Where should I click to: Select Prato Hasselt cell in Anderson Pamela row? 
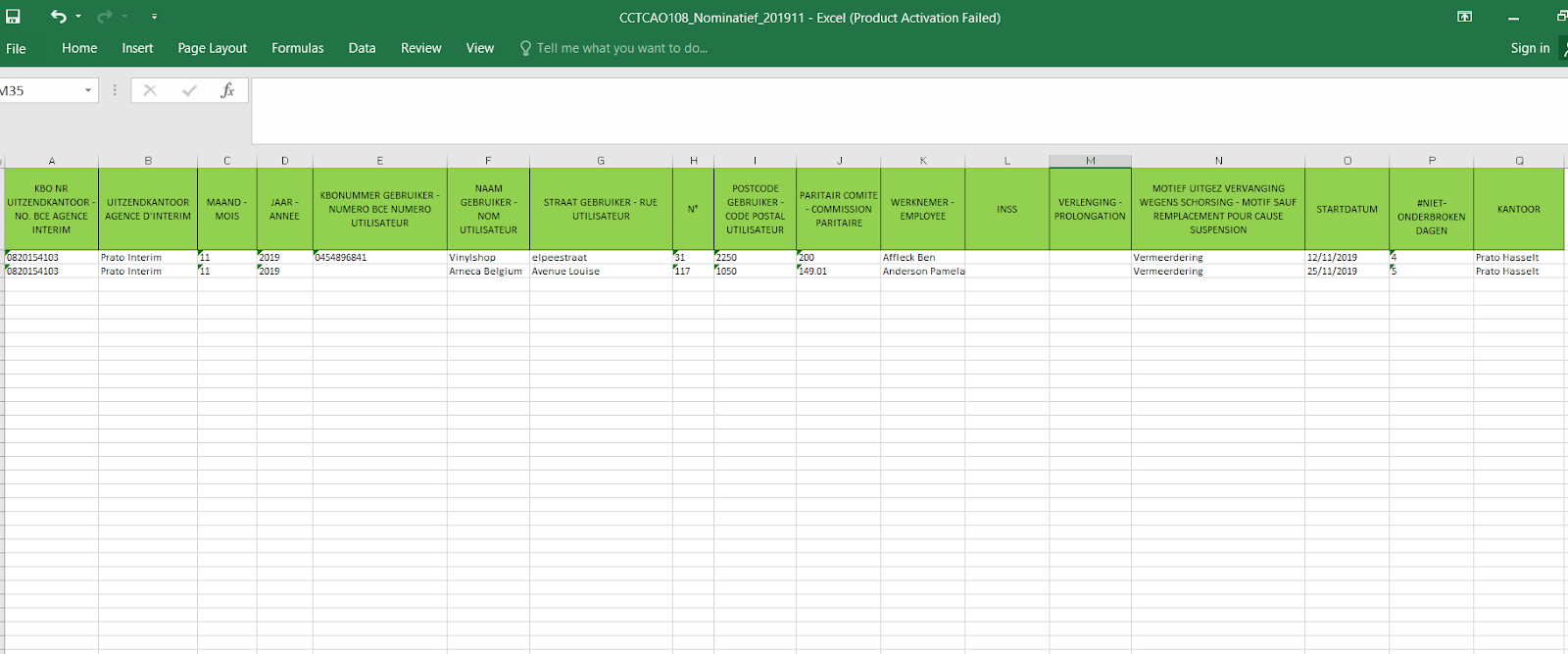[x=1519, y=271]
